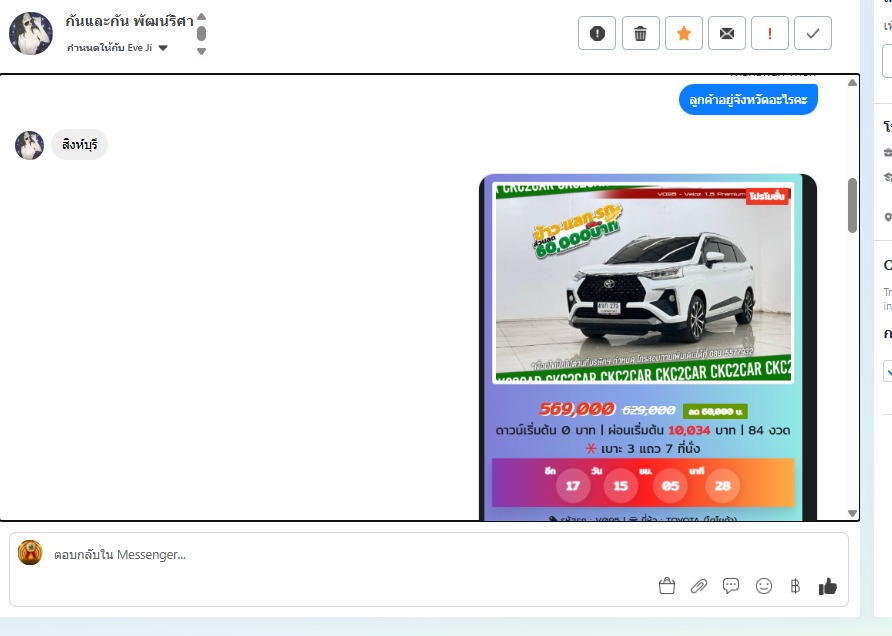Viewport: 892px width, 636px height.
Task: Click the chat vertical scrollbar thumb
Action: pyautogui.click(x=852, y=205)
